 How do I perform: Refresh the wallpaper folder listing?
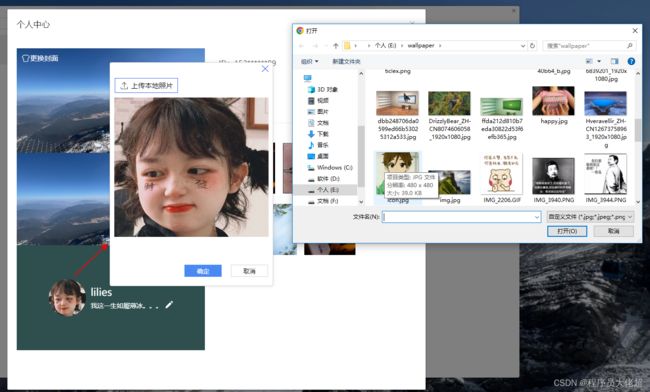(x=533, y=46)
